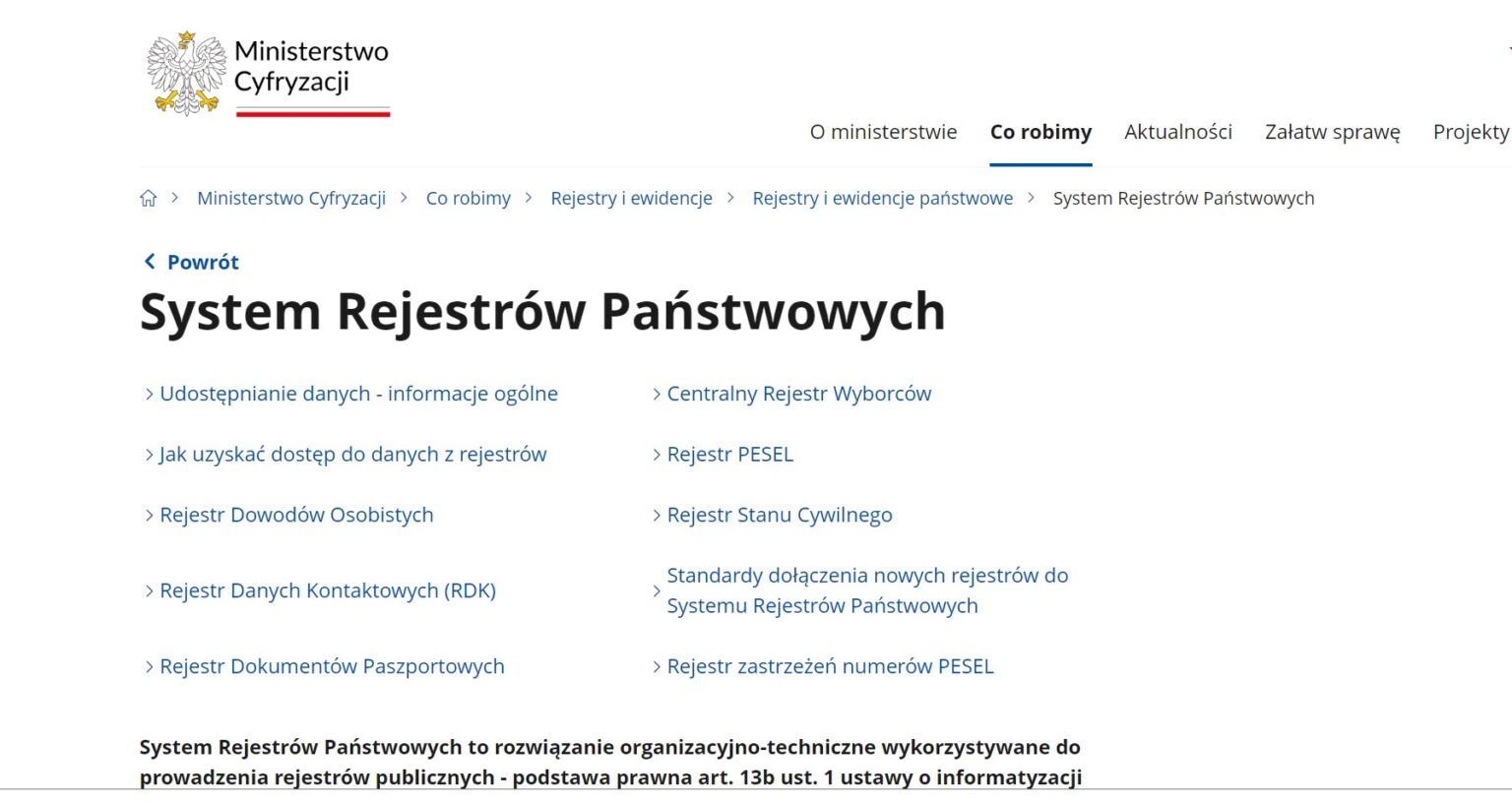Open the Rejestr Stanu Cywilnego link
The width and height of the screenshot is (1512, 803).
780,515
